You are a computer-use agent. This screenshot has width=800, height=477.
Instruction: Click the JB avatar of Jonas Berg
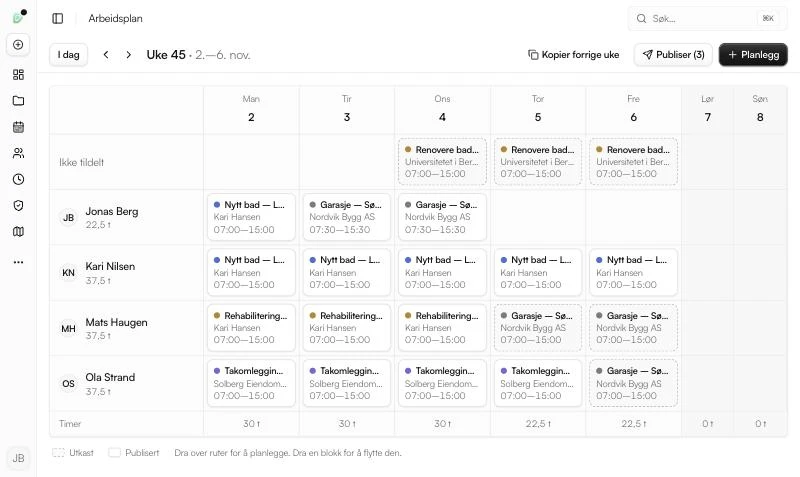(x=68, y=218)
